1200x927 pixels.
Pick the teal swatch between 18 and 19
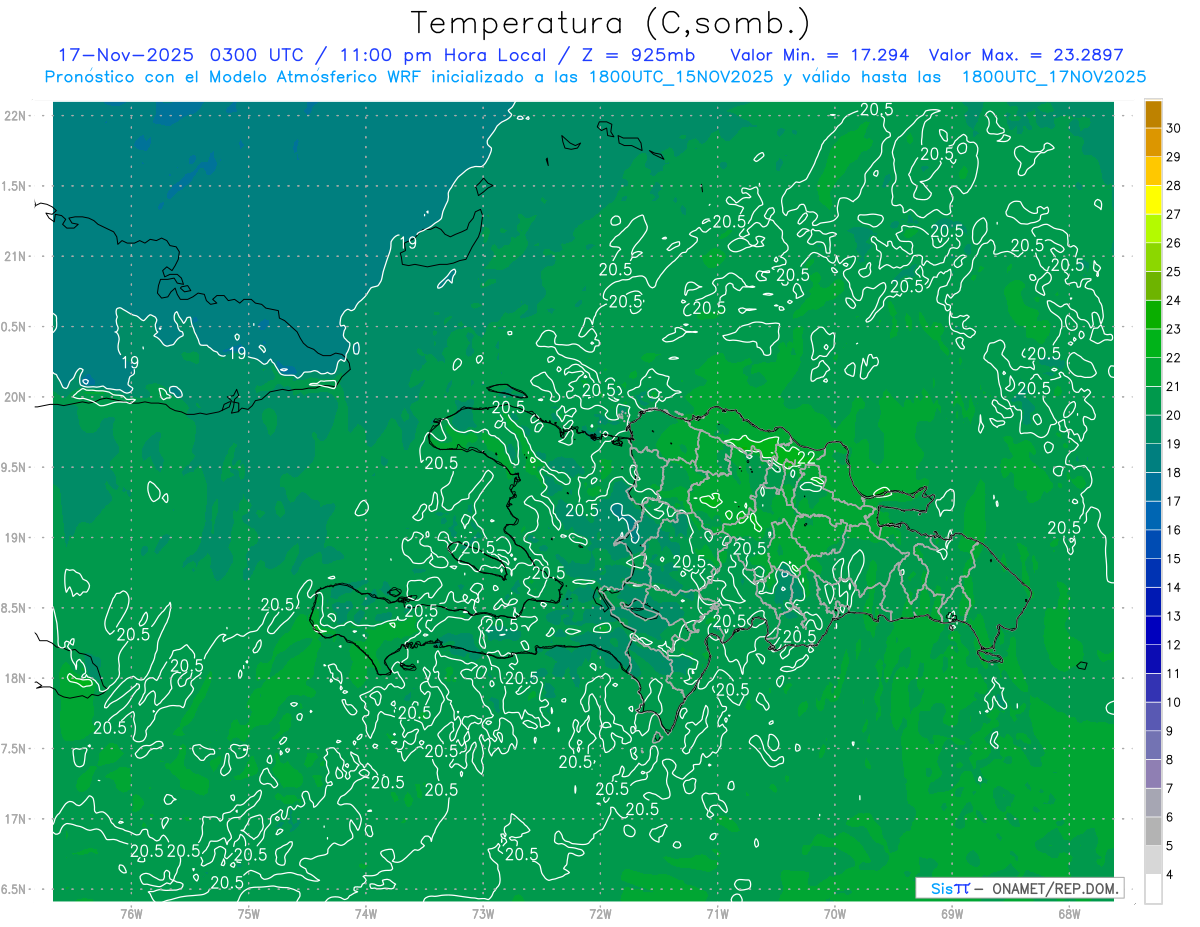(1153, 458)
